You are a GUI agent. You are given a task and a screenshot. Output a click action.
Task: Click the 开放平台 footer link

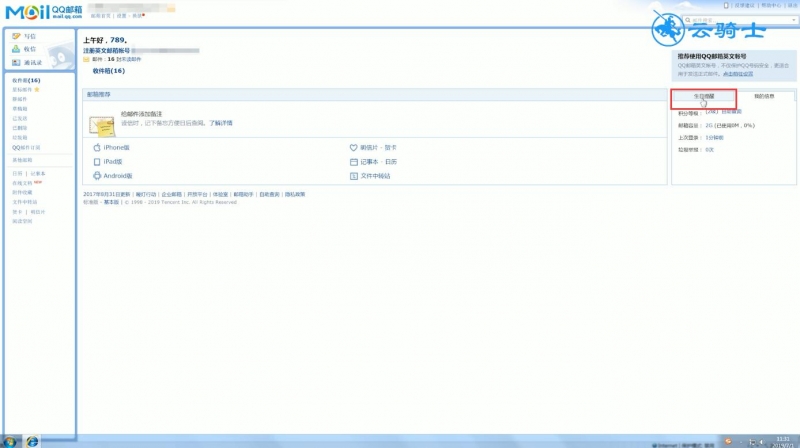(x=197, y=194)
